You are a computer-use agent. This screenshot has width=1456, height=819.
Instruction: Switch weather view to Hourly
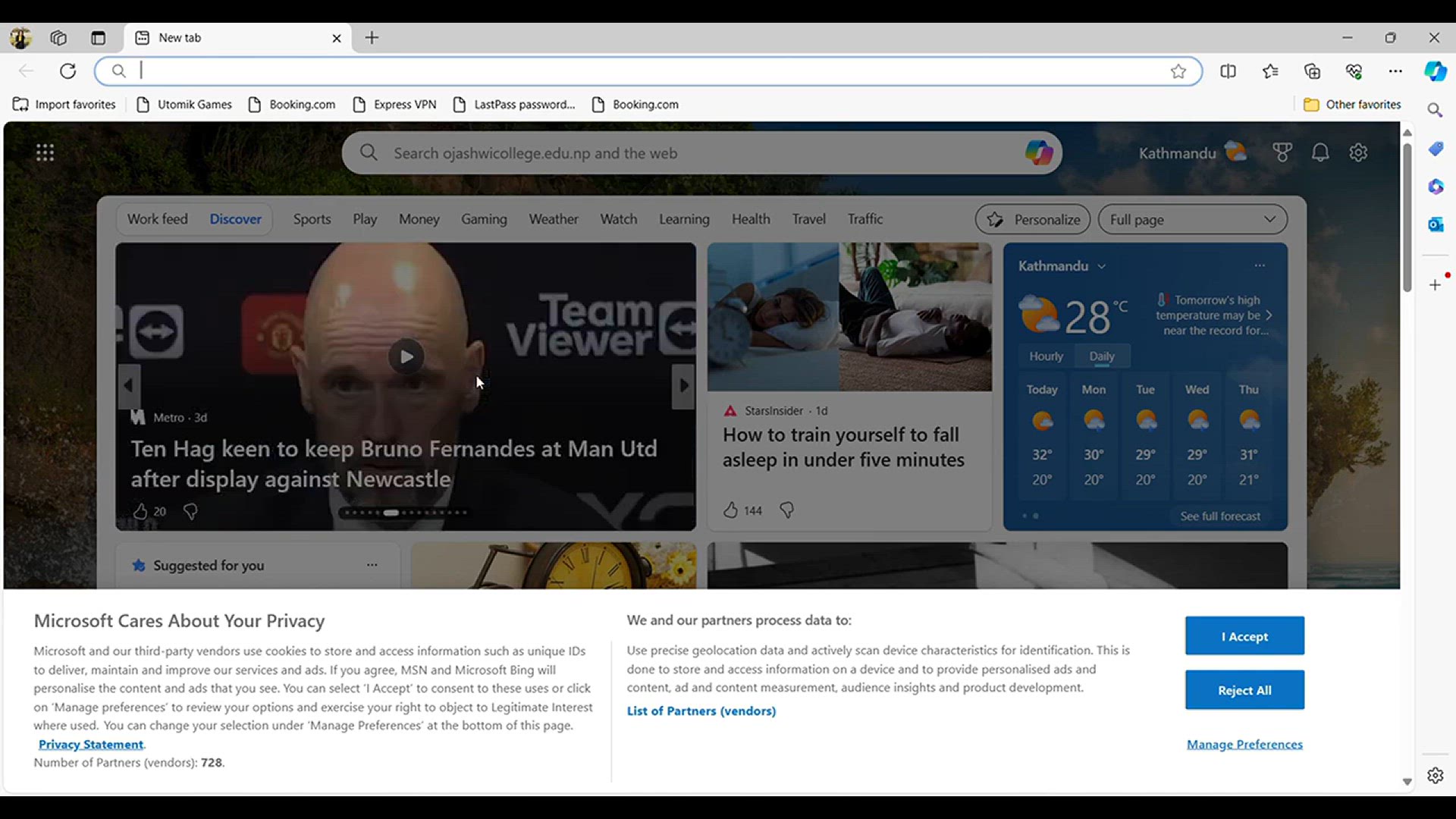1046,356
